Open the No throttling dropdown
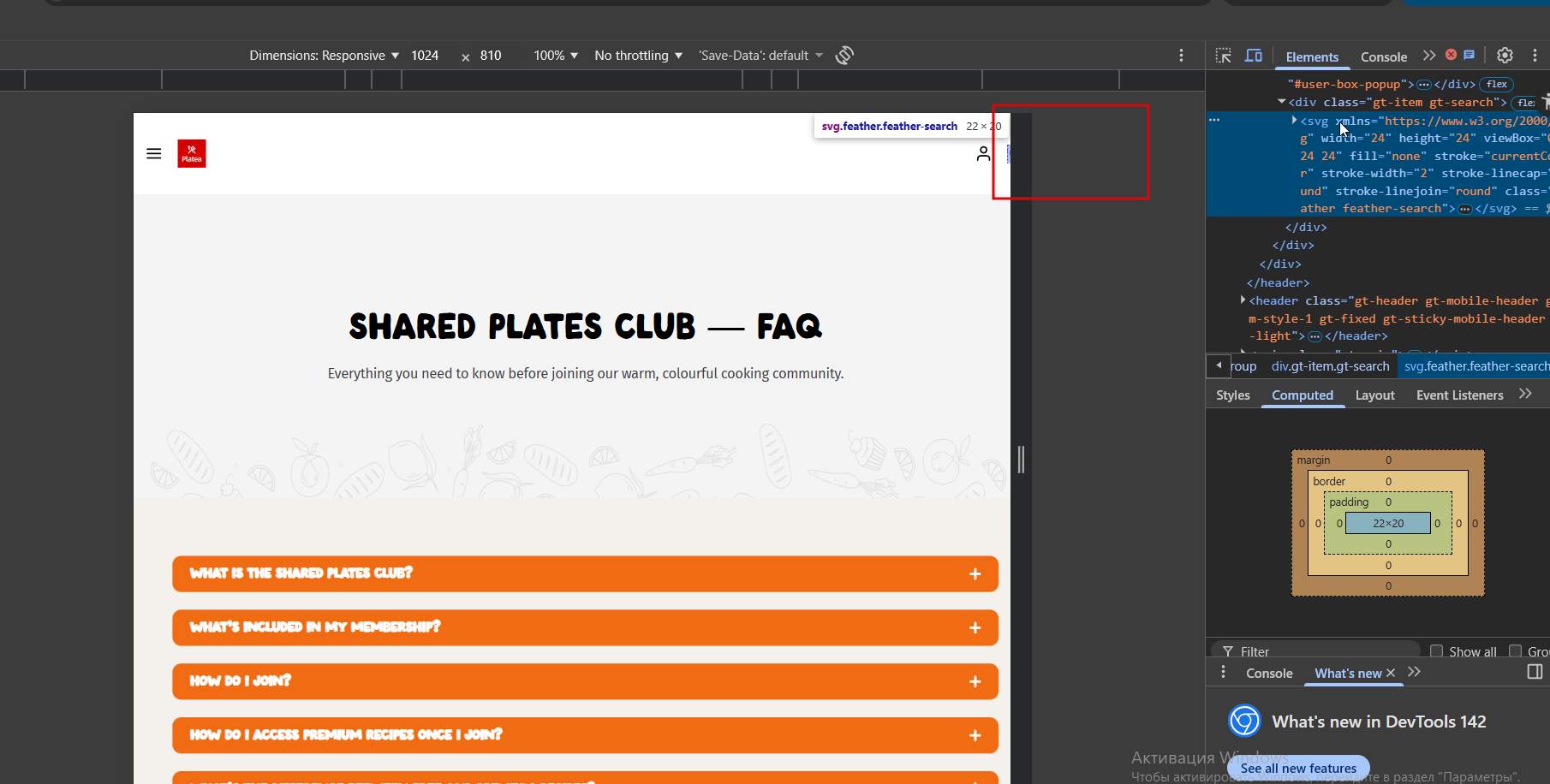This screenshot has width=1550, height=784. click(x=639, y=56)
